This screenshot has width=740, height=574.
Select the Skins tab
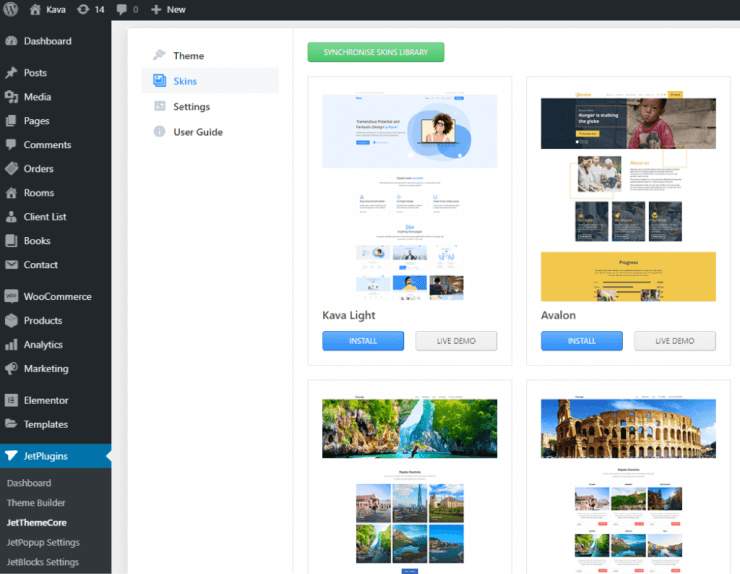pyautogui.click(x=210, y=81)
